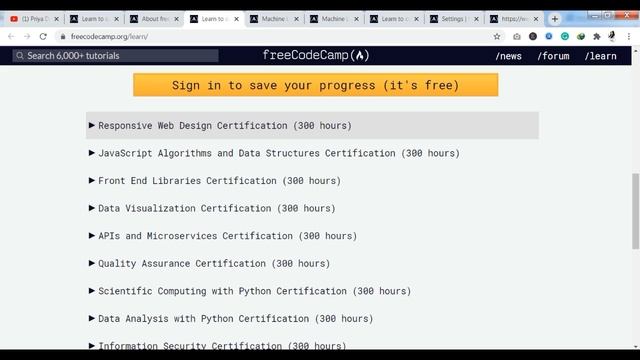640x360 pixels.
Task: Expand Data Analysis with Python triangle
Action: 92,318
